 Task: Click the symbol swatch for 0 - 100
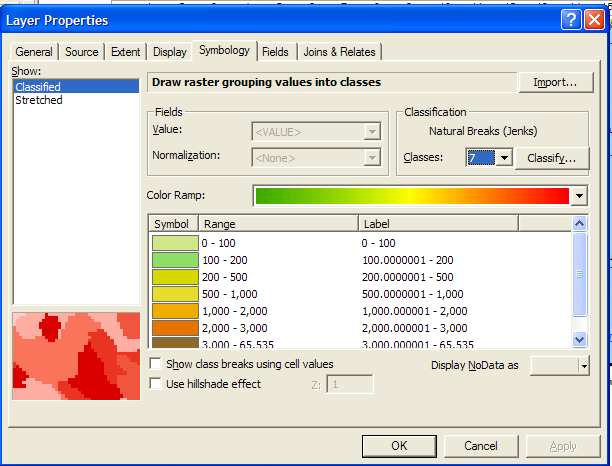(175, 243)
